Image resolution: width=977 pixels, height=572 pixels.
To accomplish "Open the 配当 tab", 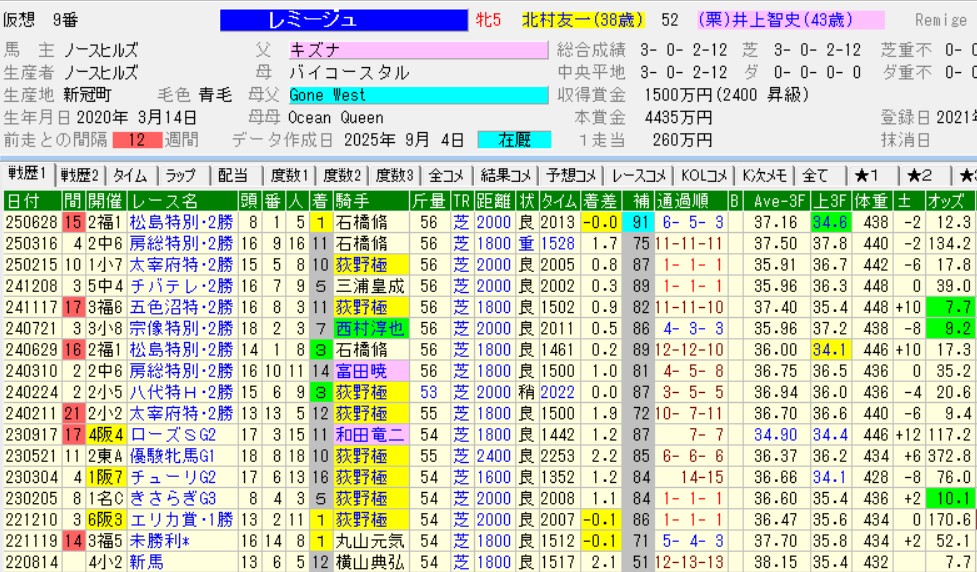I will (x=233, y=175).
